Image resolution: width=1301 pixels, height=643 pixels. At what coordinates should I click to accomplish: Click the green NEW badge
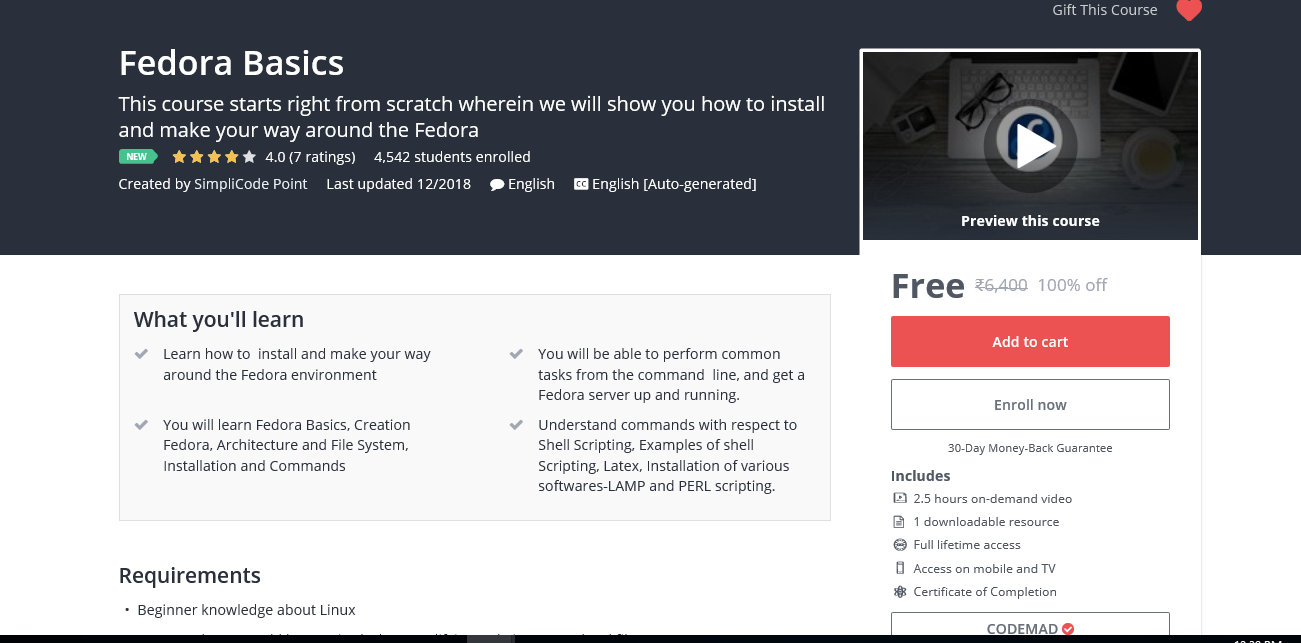(138, 157)
